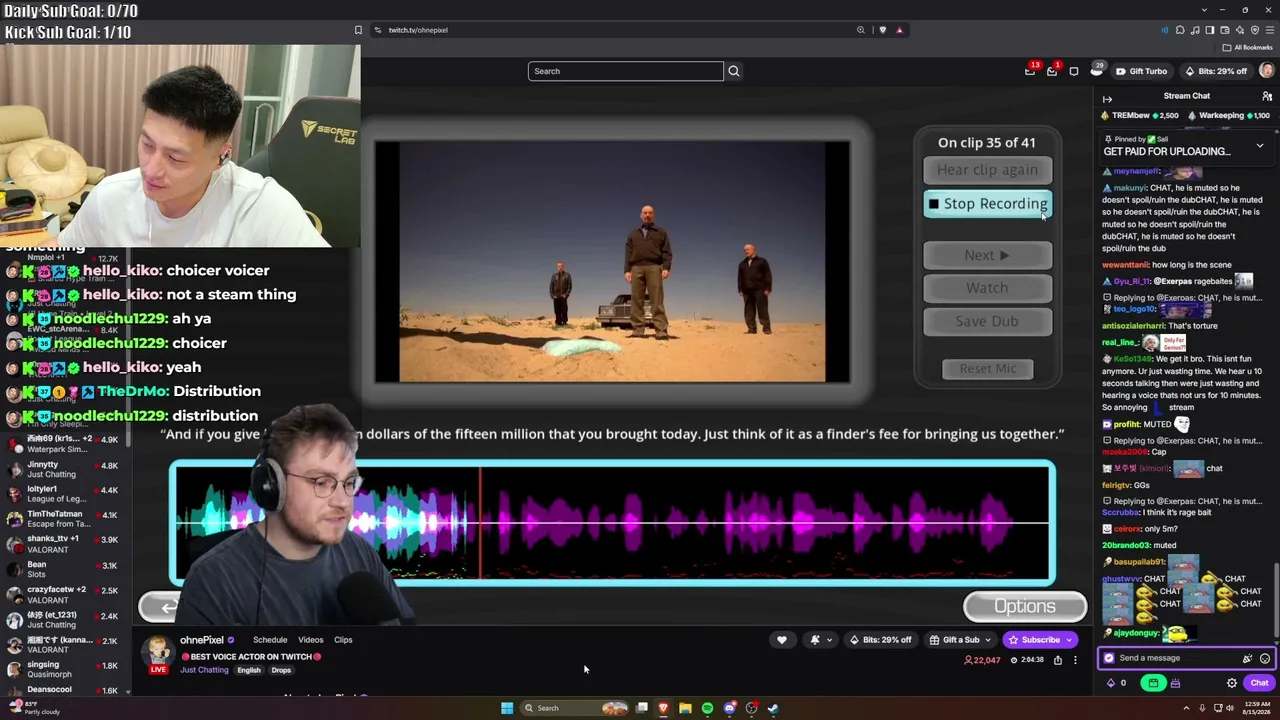Open the Videos tab

[311, 640]
